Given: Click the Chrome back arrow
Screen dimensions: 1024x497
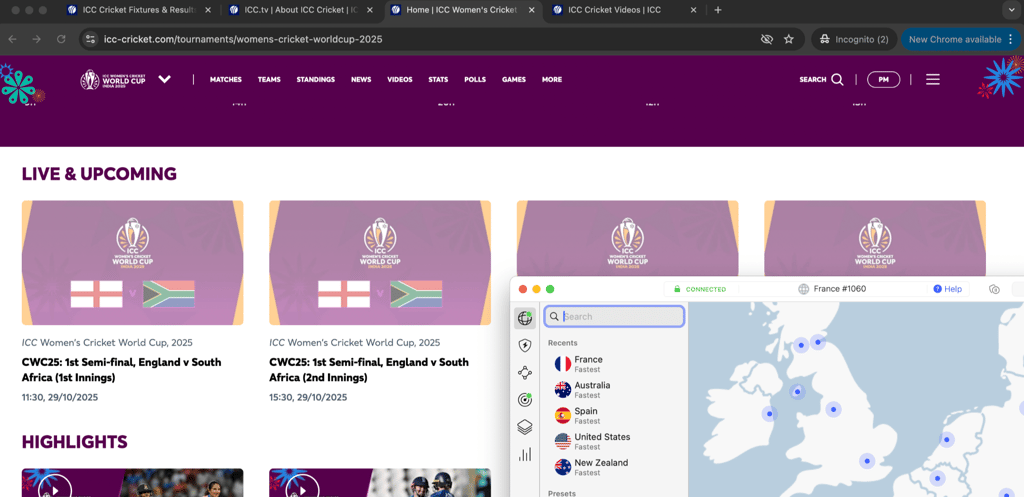Looking at the screenshot, I should click(12, 39).
